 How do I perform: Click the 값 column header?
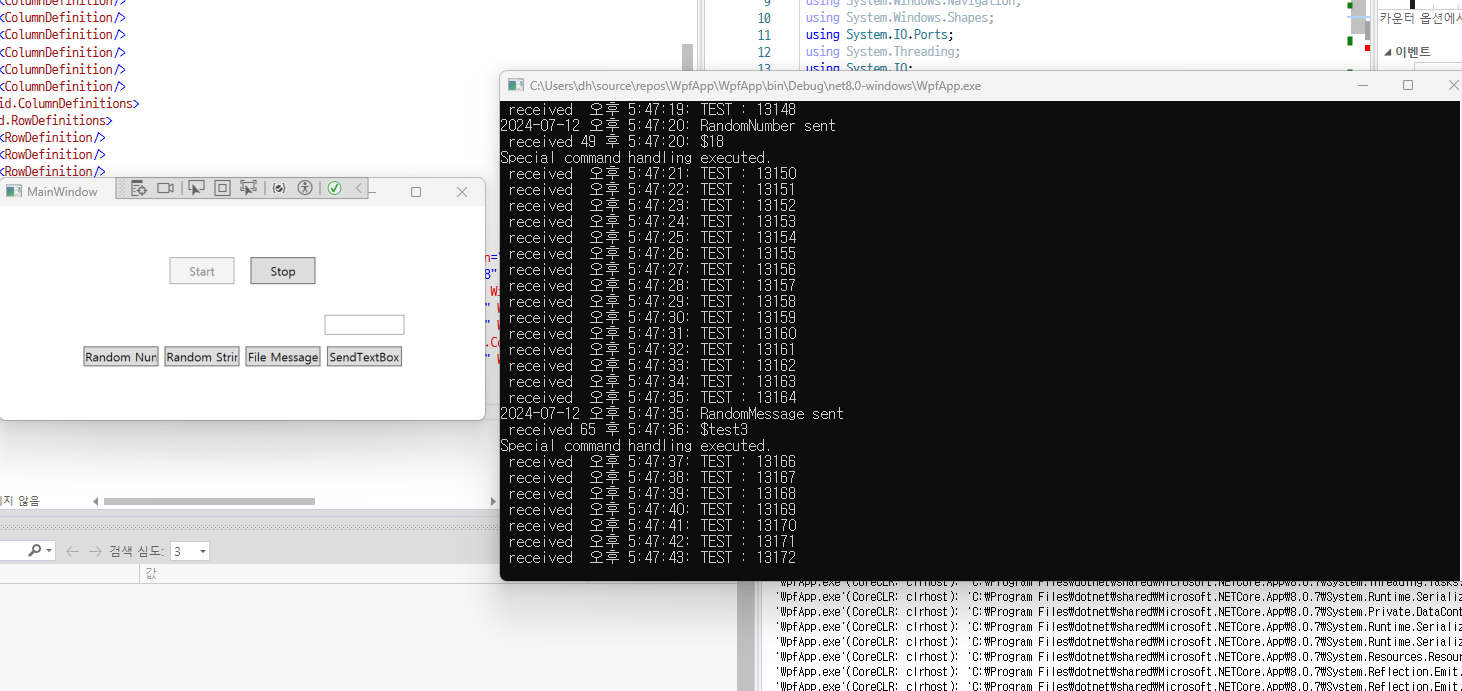click(151, 573)
